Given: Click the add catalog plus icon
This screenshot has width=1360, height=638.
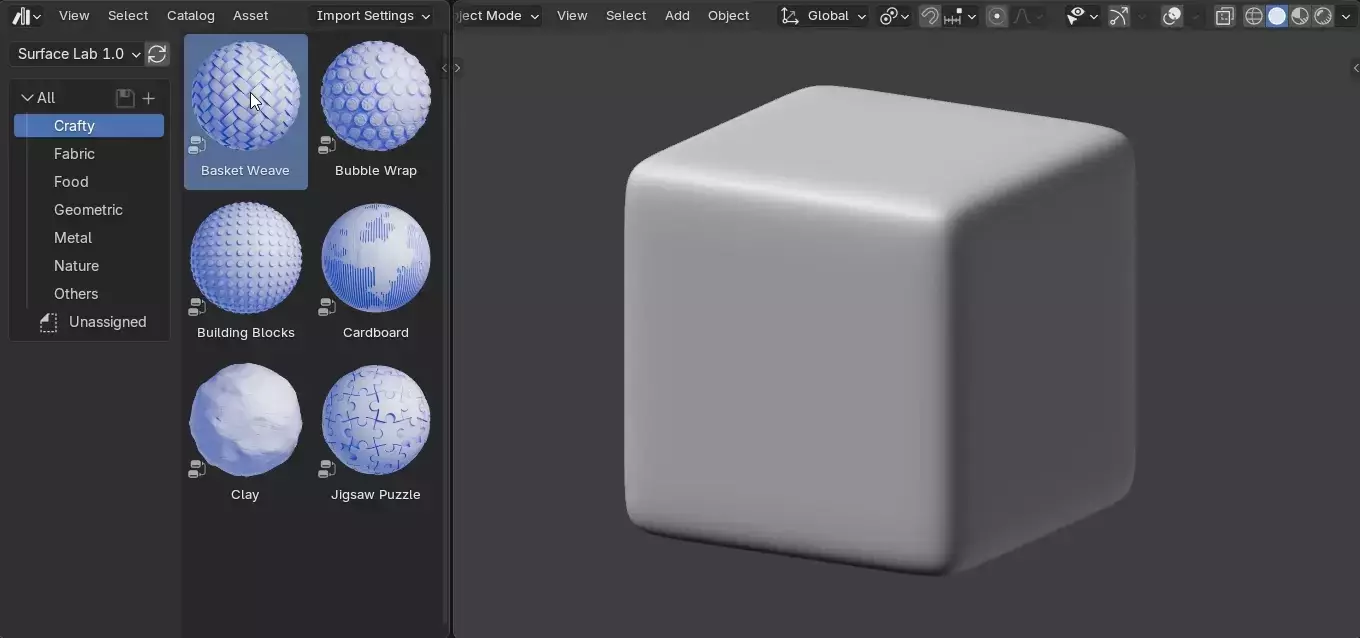Looking at the screenshot, I should (149, 98).
